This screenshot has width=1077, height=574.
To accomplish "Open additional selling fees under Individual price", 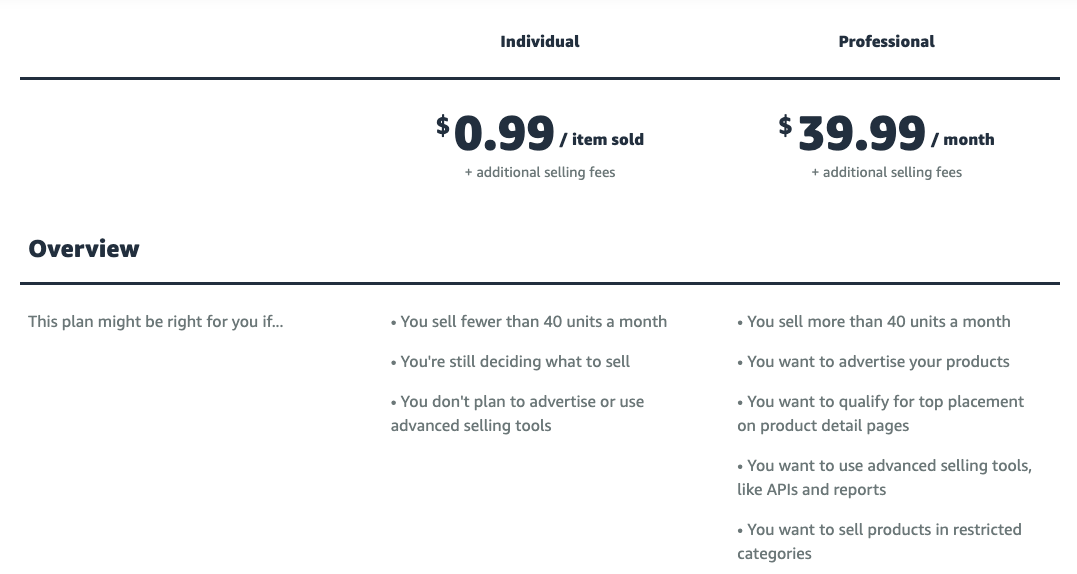I will pos(540,173).
